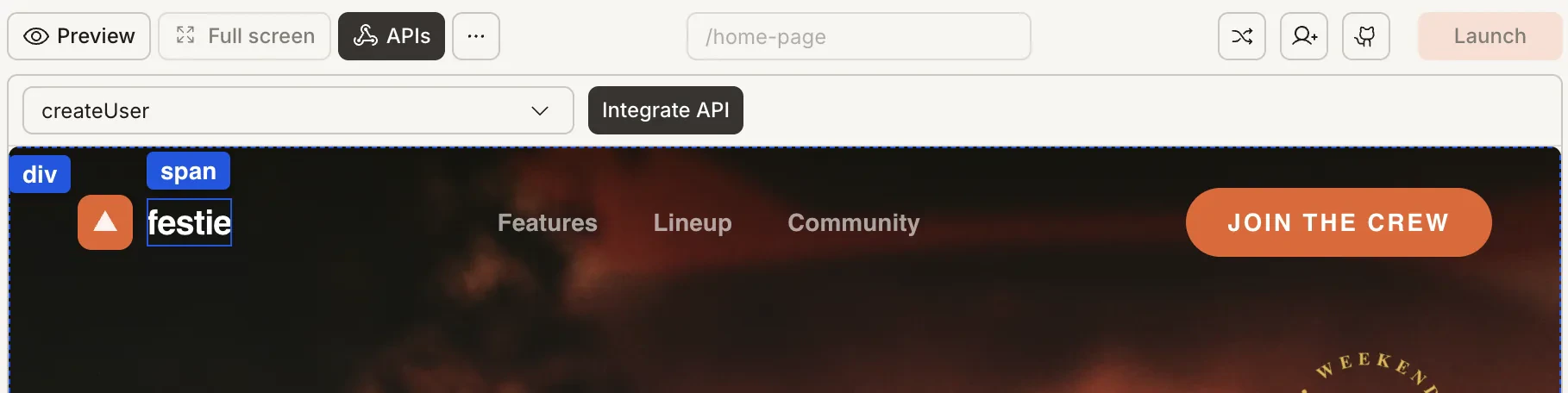Click the orange triangle festie logo icon
The height and width of the screenshot is (393, 1568).
[x=105, y=222]
